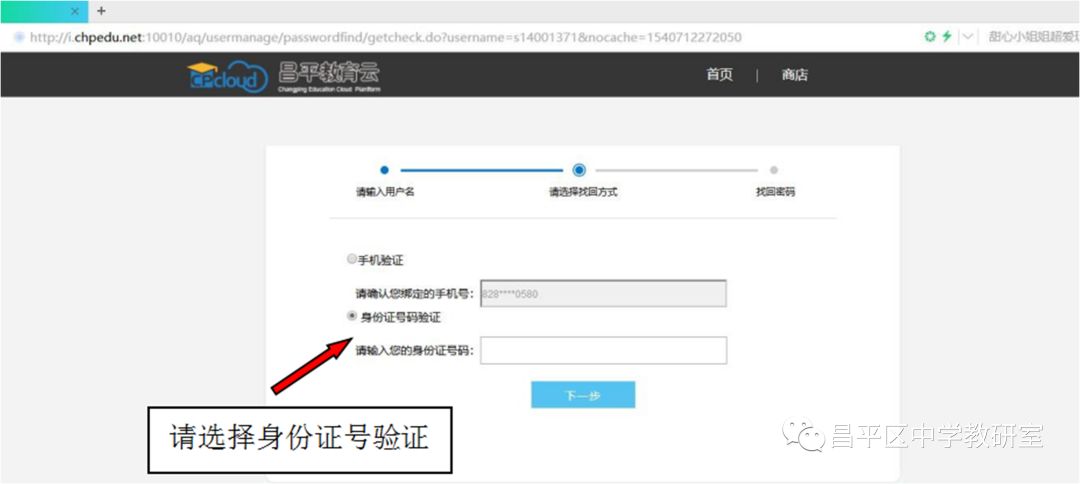Close the current browser tab
The height and width of the screenshot is (484, 1080).
pos(74,12)
